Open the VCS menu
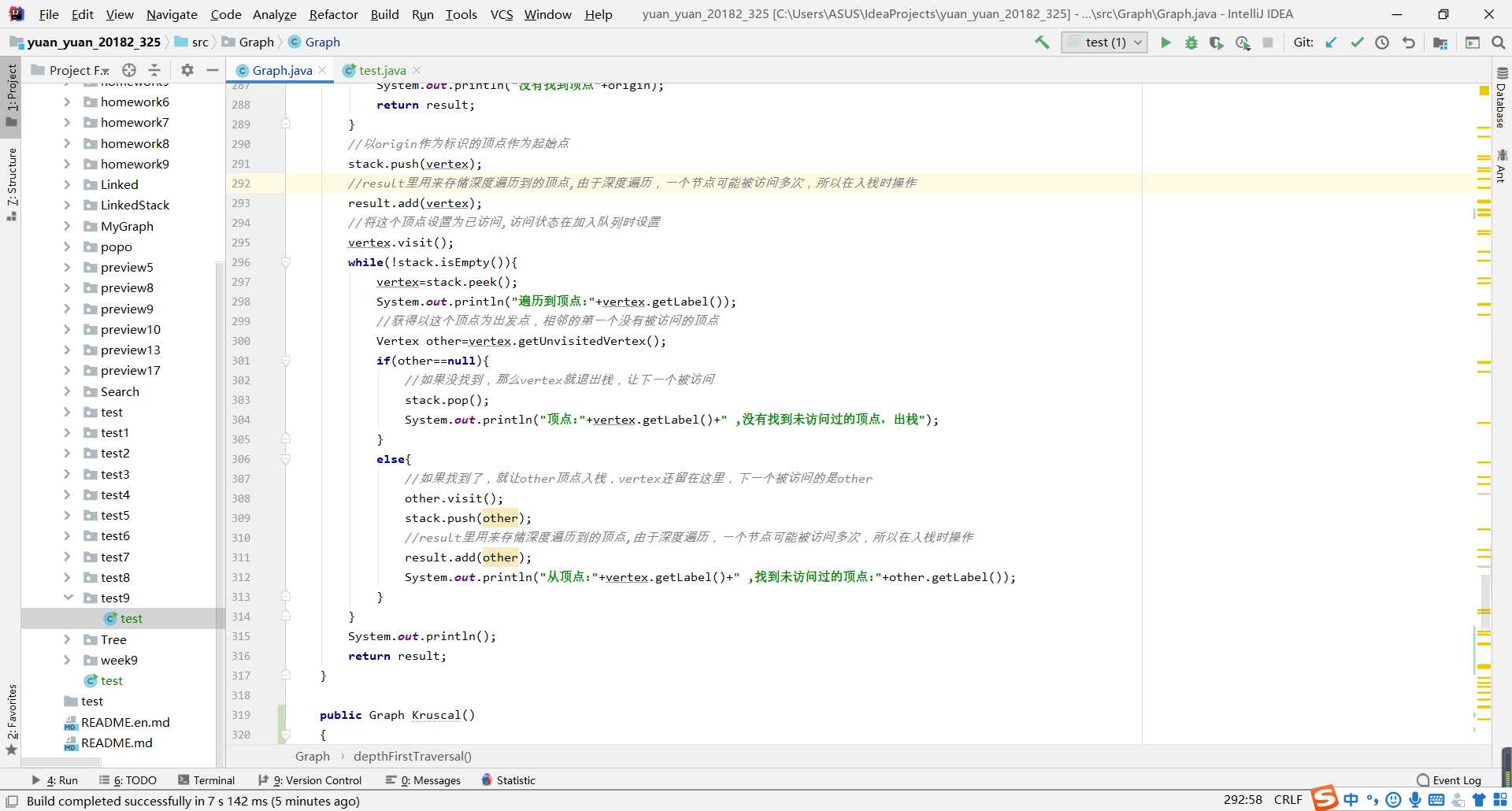Image resolution: width=1512 pixels, height=811 pixels. [502, 14]
